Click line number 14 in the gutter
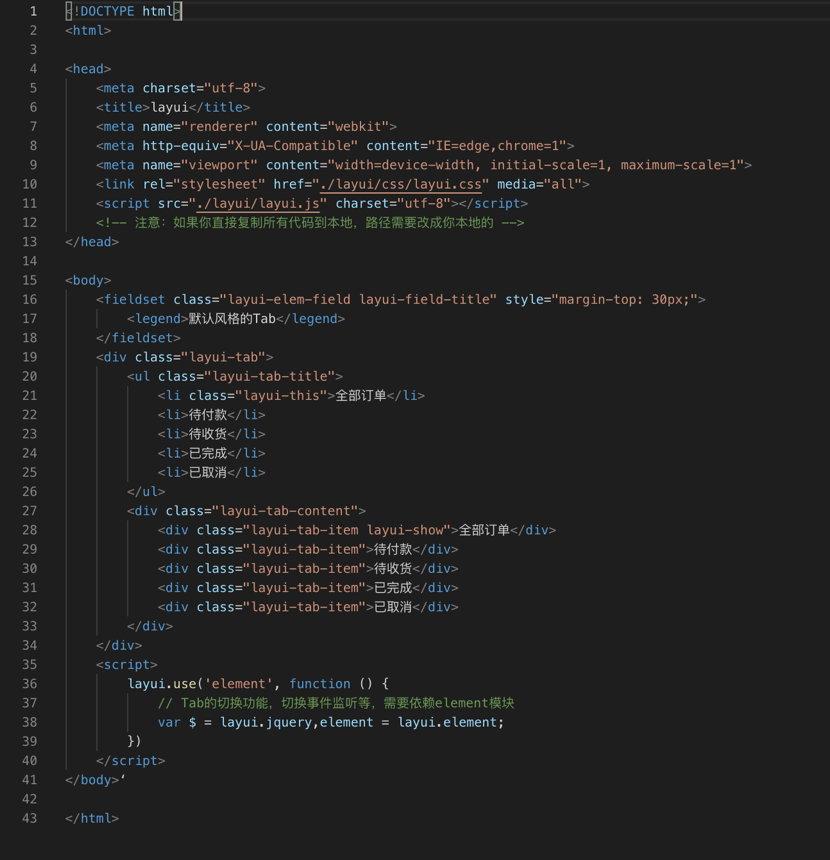 [x=30, y=261]
